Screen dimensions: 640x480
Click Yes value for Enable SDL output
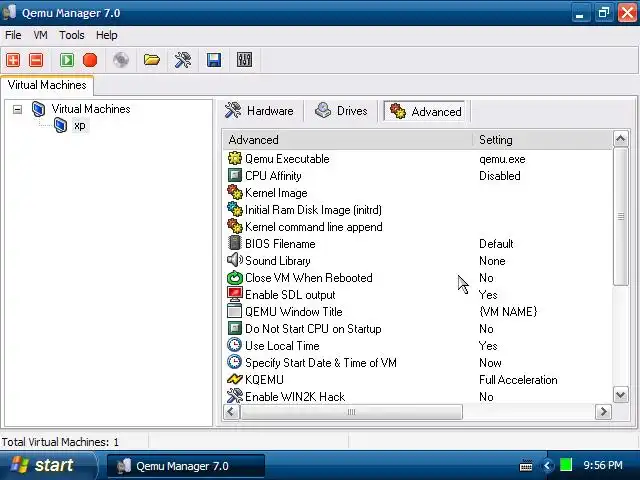tap(488, 295)
